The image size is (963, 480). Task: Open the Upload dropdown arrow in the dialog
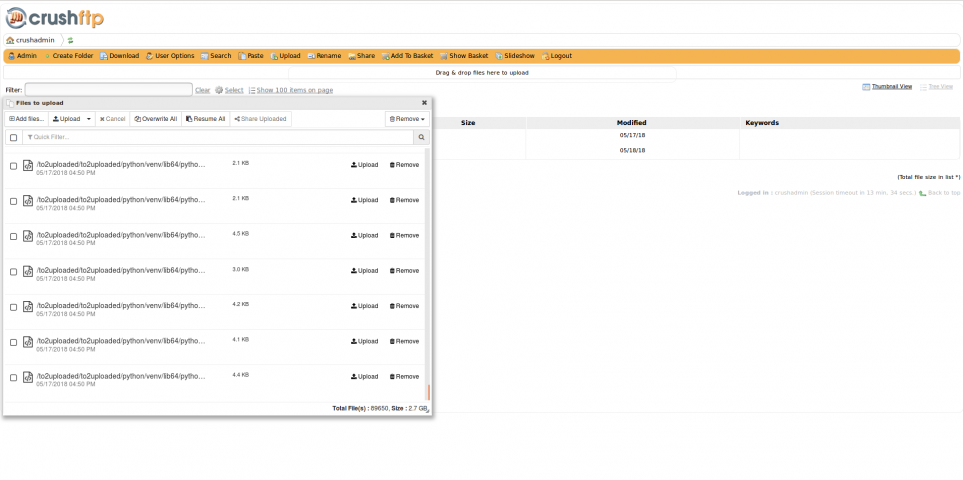pos(89,119)
